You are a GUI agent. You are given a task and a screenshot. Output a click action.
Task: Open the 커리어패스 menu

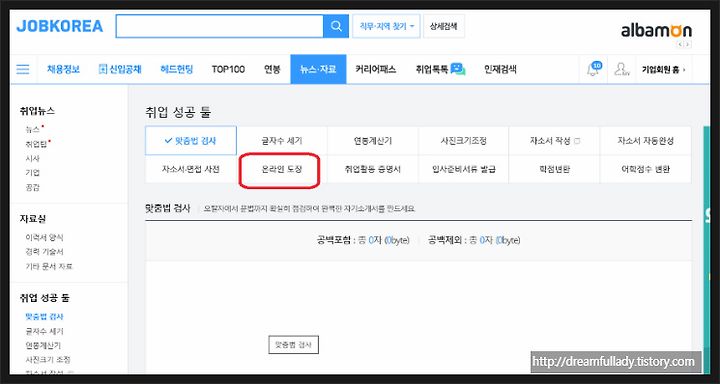tap(376, 69)
